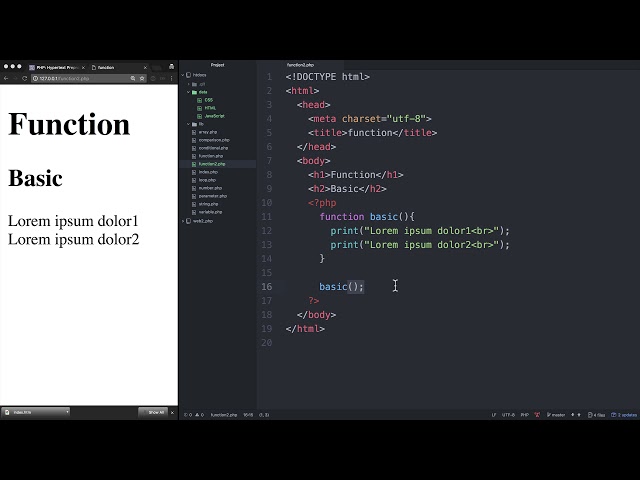Collapse the htdocs root project folder

pyautogui.click(x=183, y=75)
